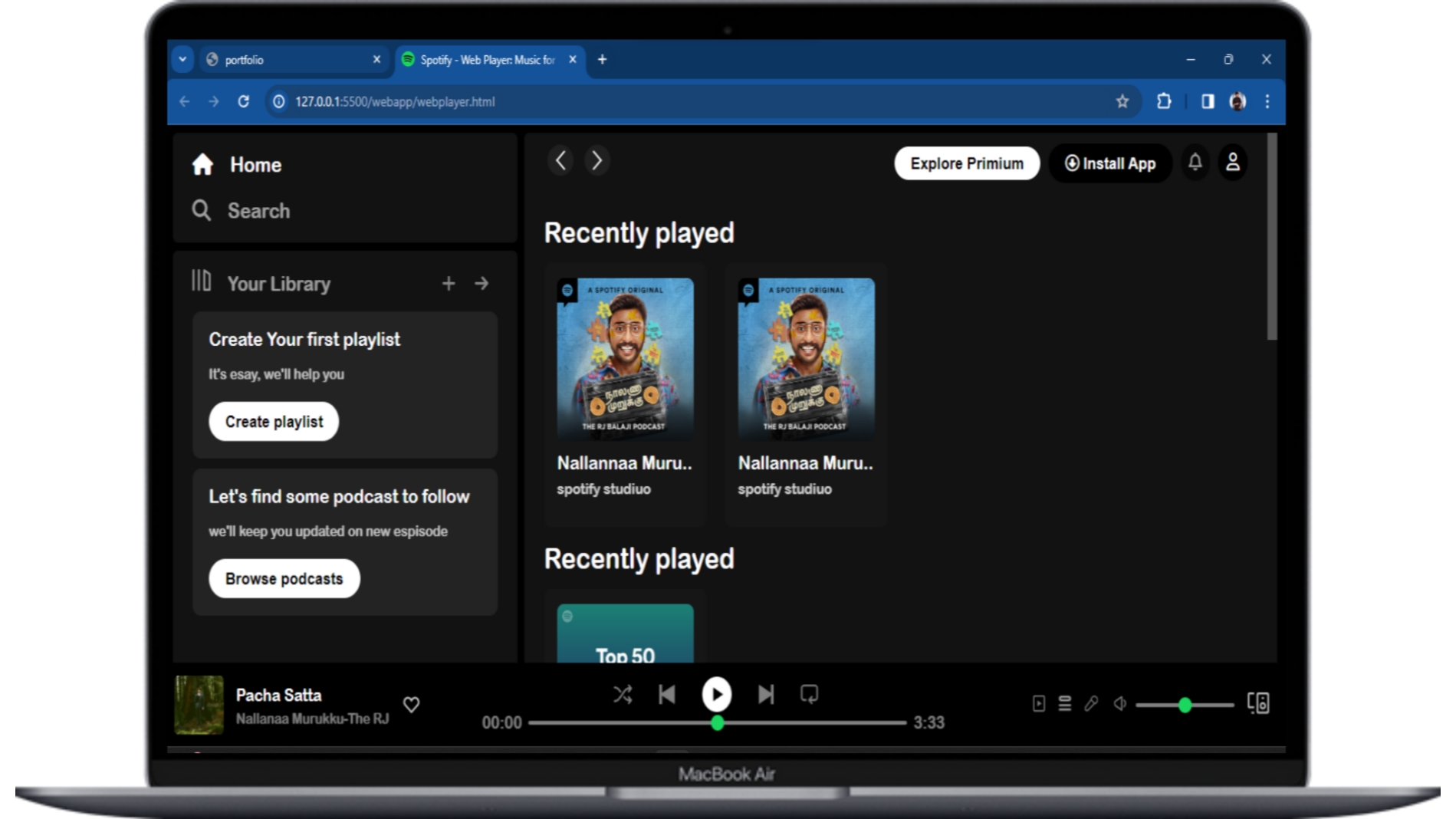Click the lyrics microphone icon
1456x819 pixels.
[x=1091, y=704]
